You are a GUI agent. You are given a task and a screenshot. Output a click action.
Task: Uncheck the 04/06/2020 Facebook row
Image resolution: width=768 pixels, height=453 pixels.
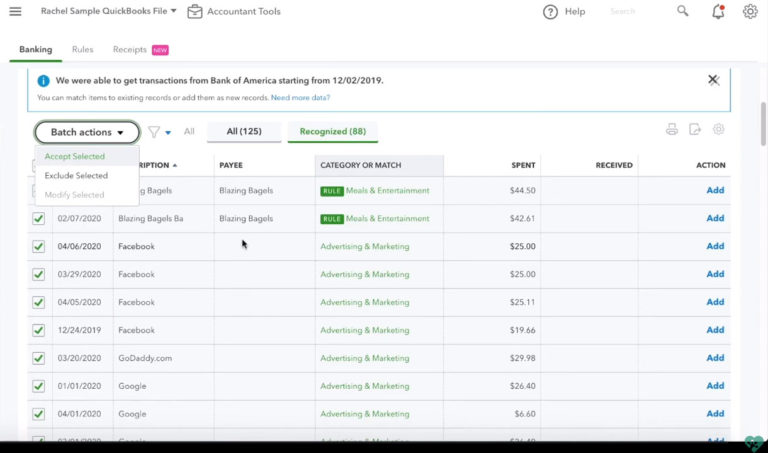click(38, 246)
